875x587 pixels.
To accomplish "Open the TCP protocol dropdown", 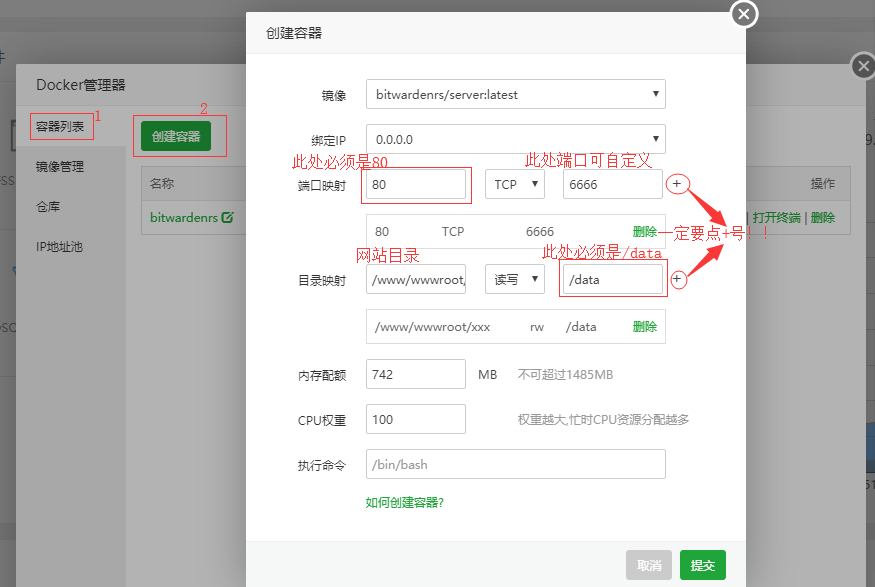I will coord(514,184).
